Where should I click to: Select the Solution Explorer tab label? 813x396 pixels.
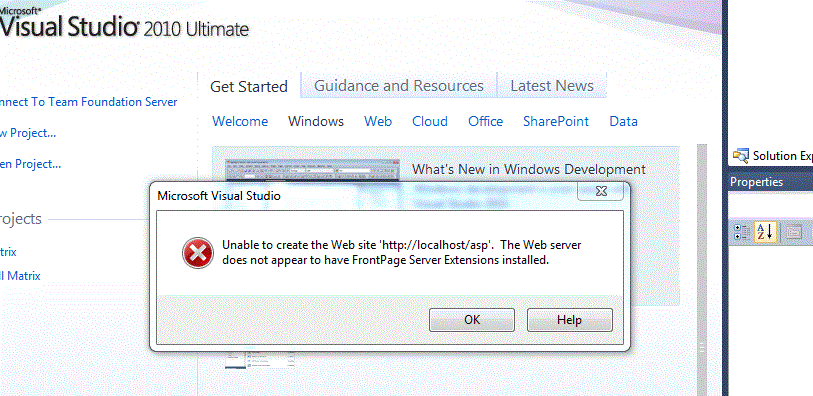tap(782, 155)
